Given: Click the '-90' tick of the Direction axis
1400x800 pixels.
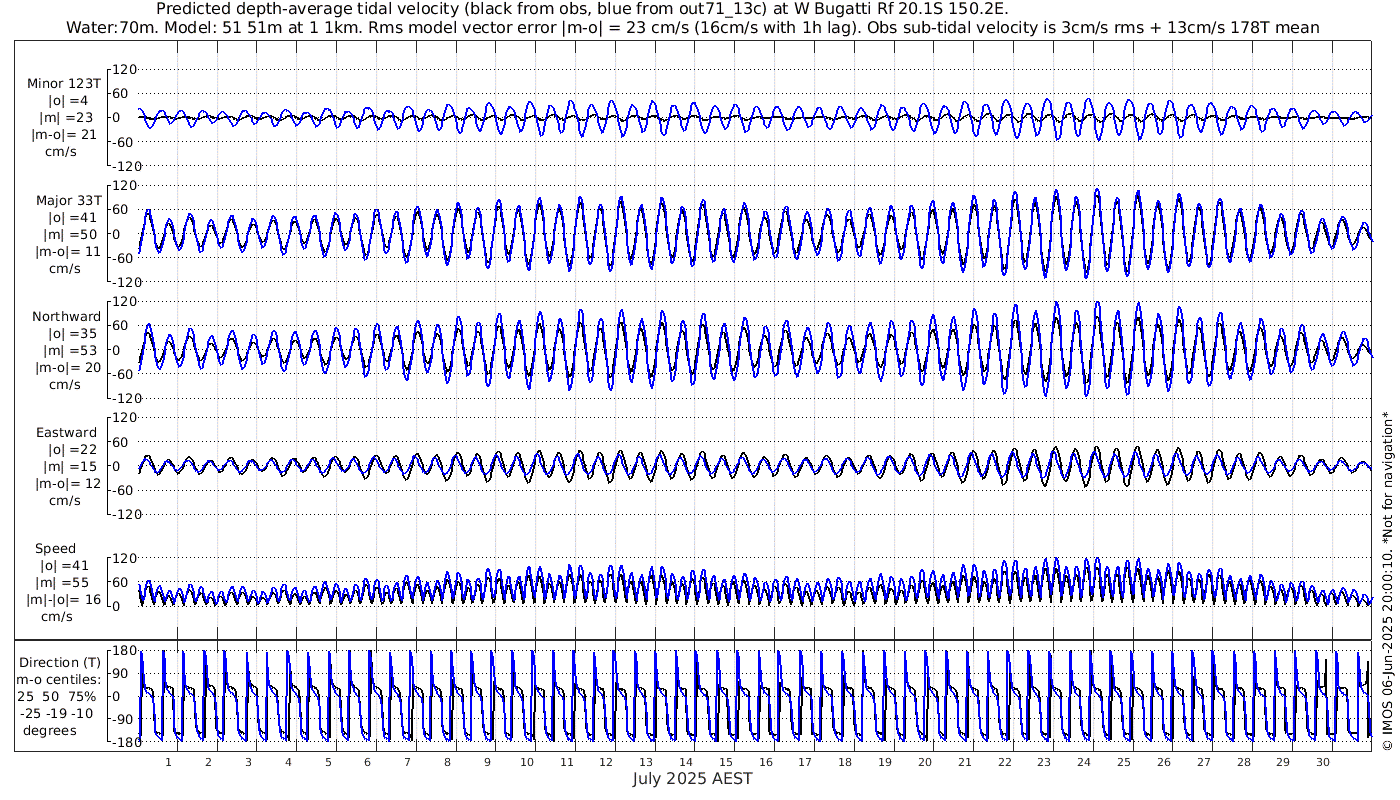Looking at the screenshot, I should tap(125, 719).
